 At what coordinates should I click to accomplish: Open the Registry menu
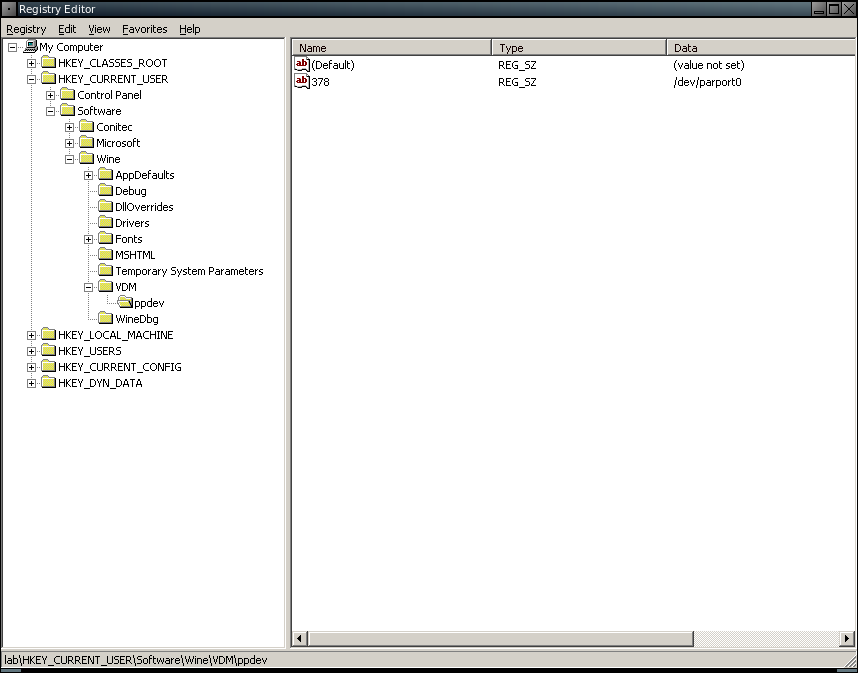tap(26, 29)
